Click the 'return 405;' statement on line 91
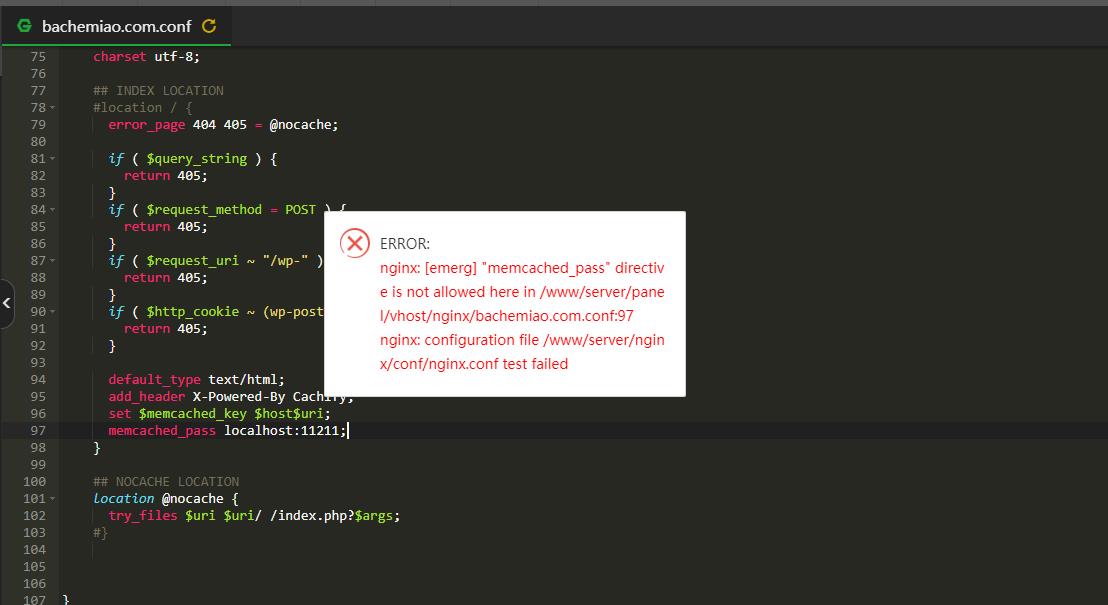The height and width of the screenshot is (605, 1108). pyautogui.click(x=165, y=329)
